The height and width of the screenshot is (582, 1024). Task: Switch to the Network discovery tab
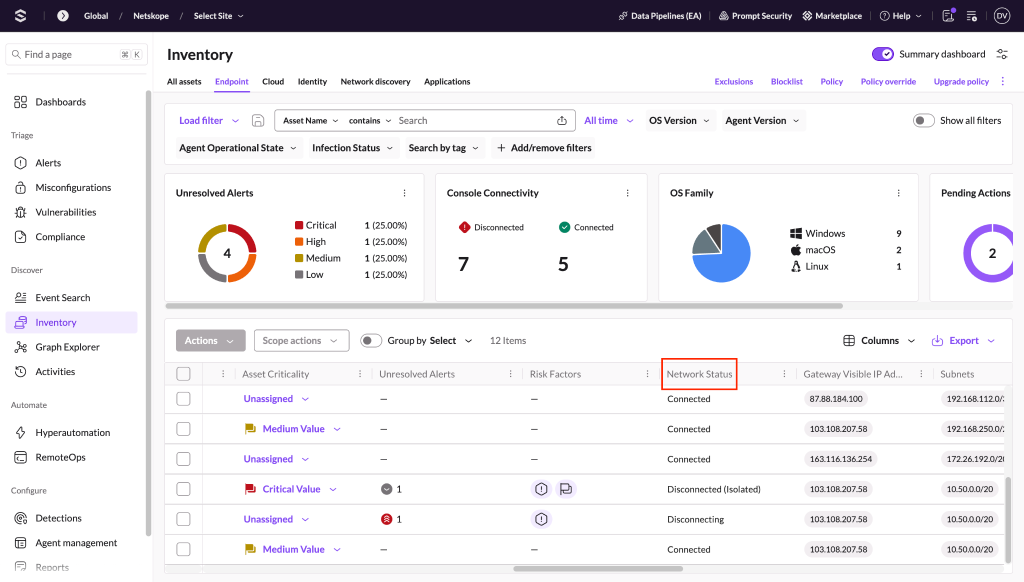[376, 82]
